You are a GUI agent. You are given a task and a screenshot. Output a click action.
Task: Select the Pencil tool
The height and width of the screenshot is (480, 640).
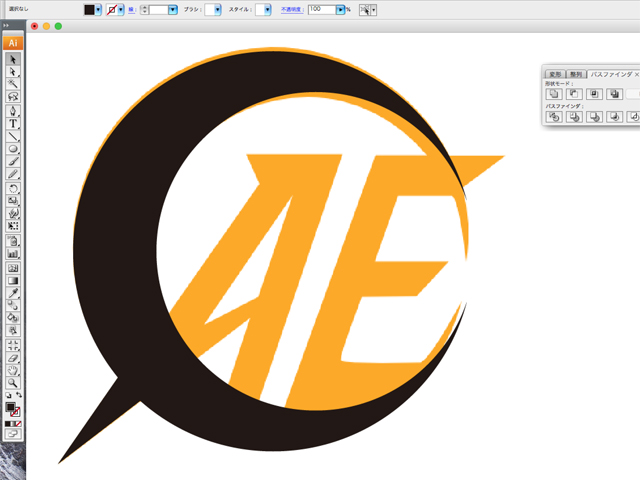(13, 174)
